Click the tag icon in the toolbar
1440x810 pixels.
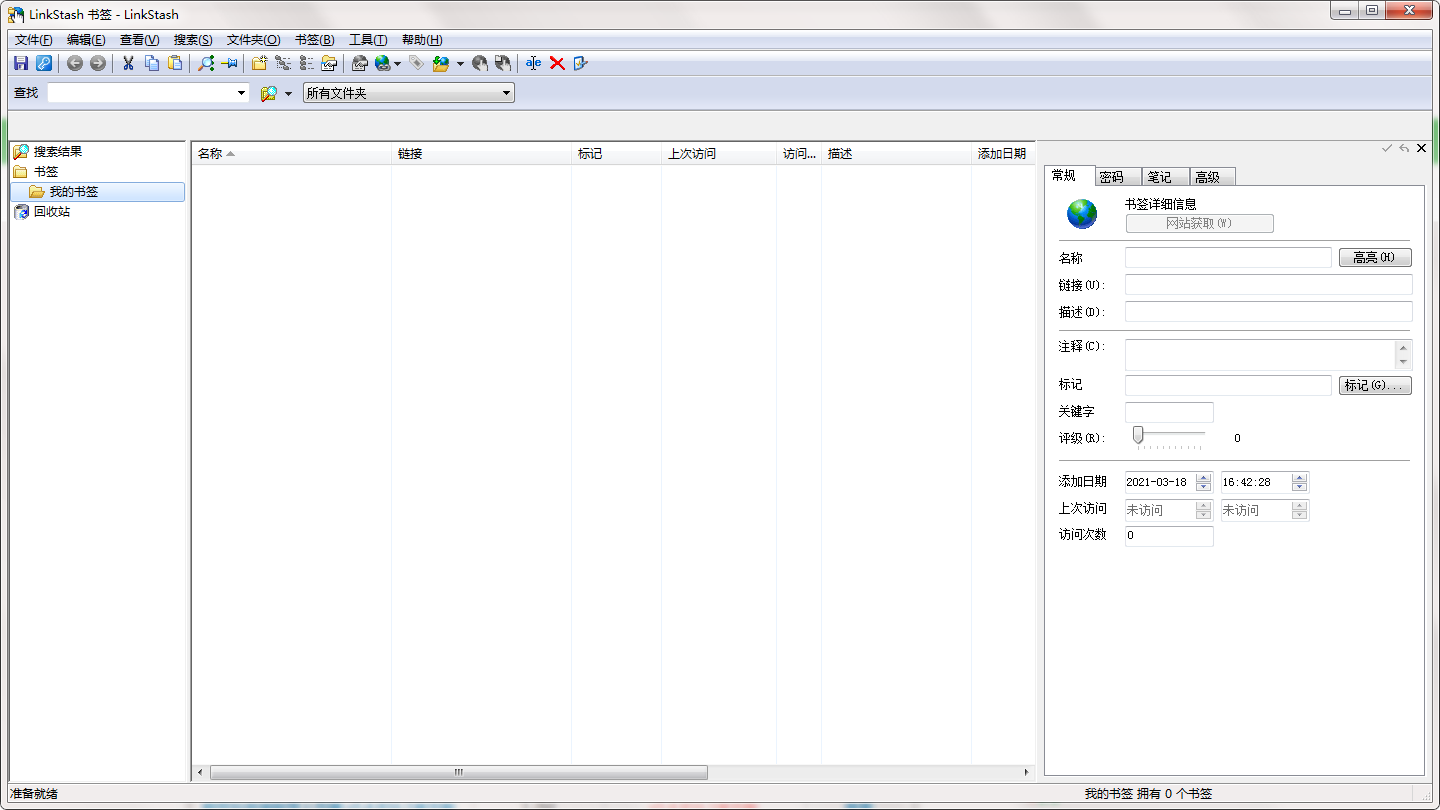[x=417, y=63]
